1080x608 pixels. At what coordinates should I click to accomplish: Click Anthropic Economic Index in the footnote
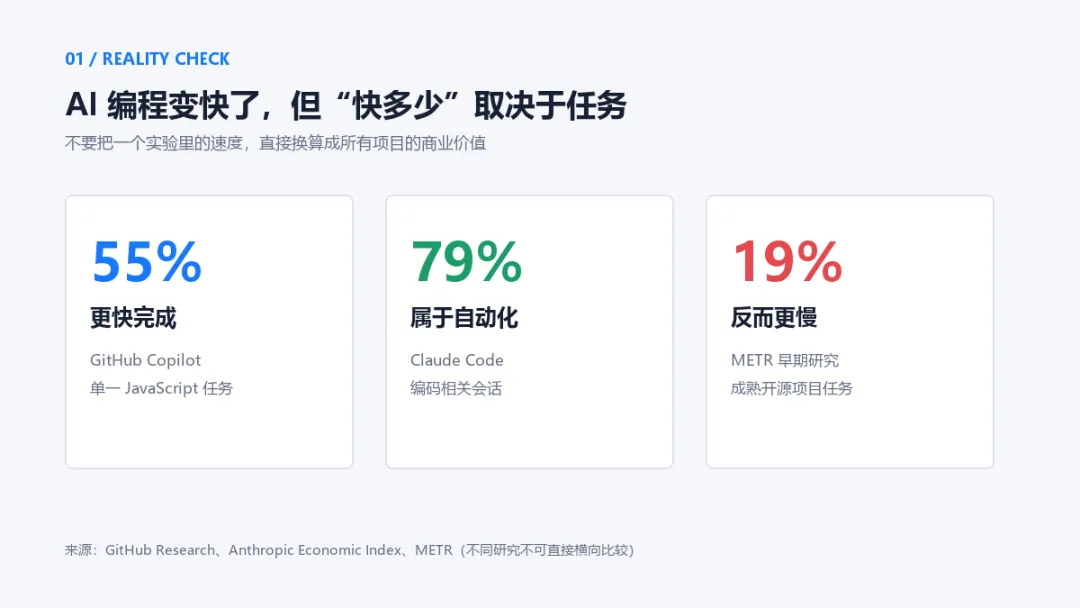[315, 550]
